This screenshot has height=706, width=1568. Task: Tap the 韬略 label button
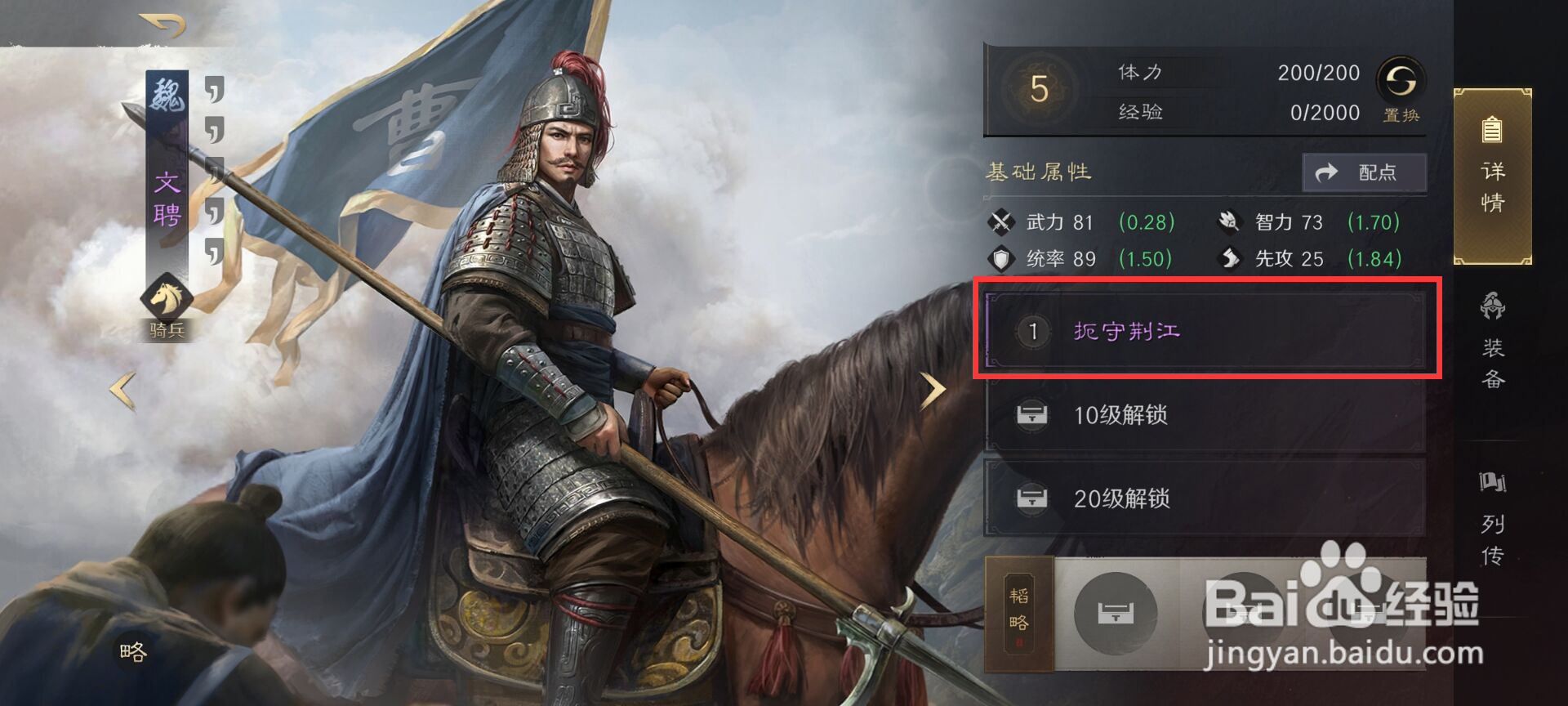[1019, 613]
